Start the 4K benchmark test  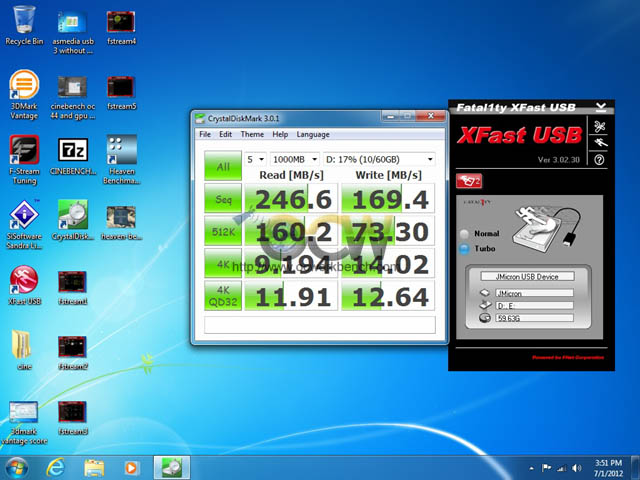pos(223,263)
